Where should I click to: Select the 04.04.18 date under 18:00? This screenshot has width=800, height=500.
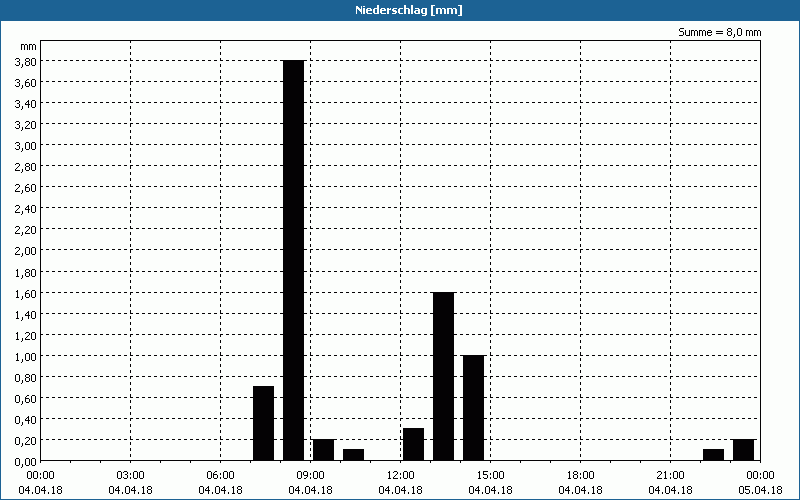tap(581, 490)
